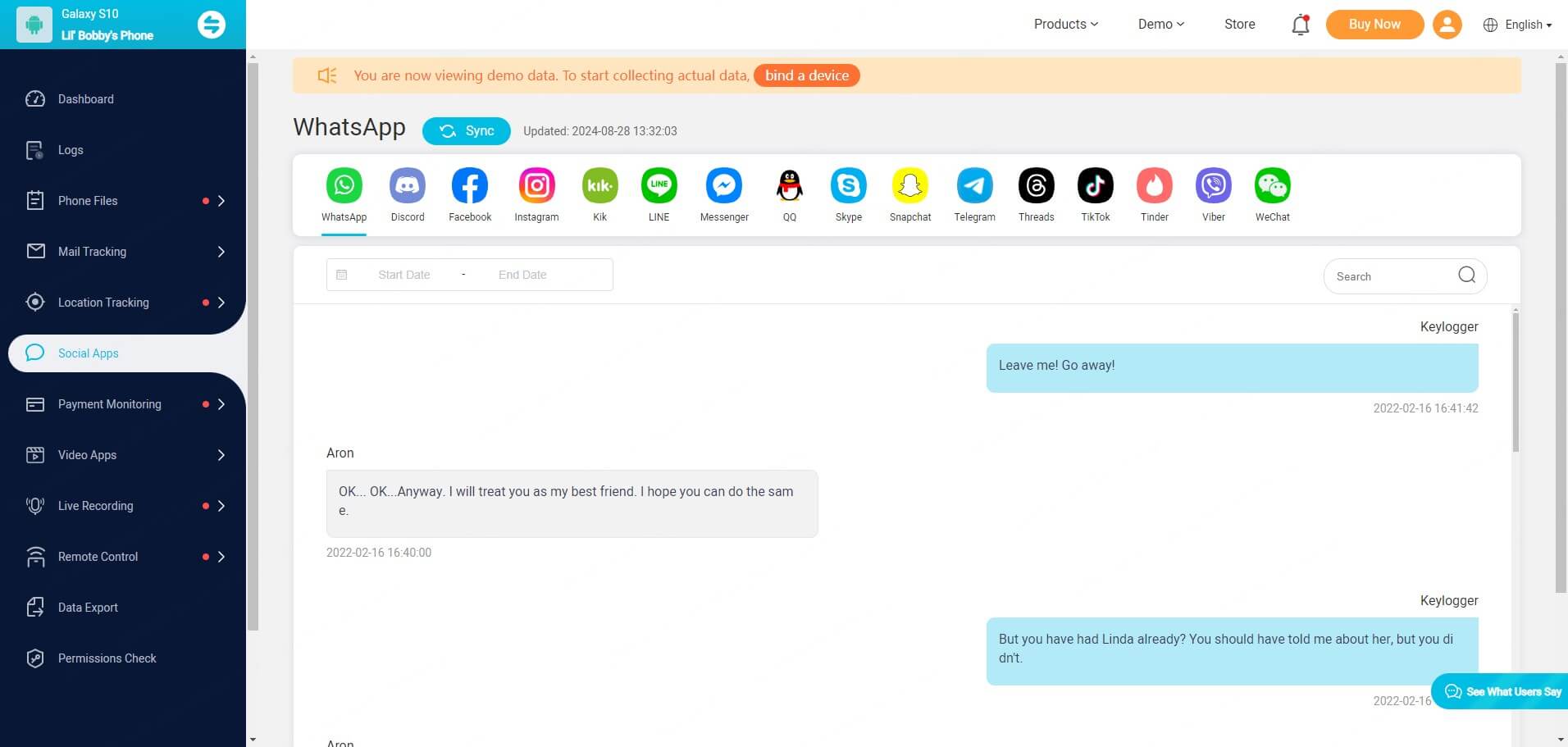This screenshot has height=747, width=1568.
Task: Click the Start Date field
Action: point(404,275)
